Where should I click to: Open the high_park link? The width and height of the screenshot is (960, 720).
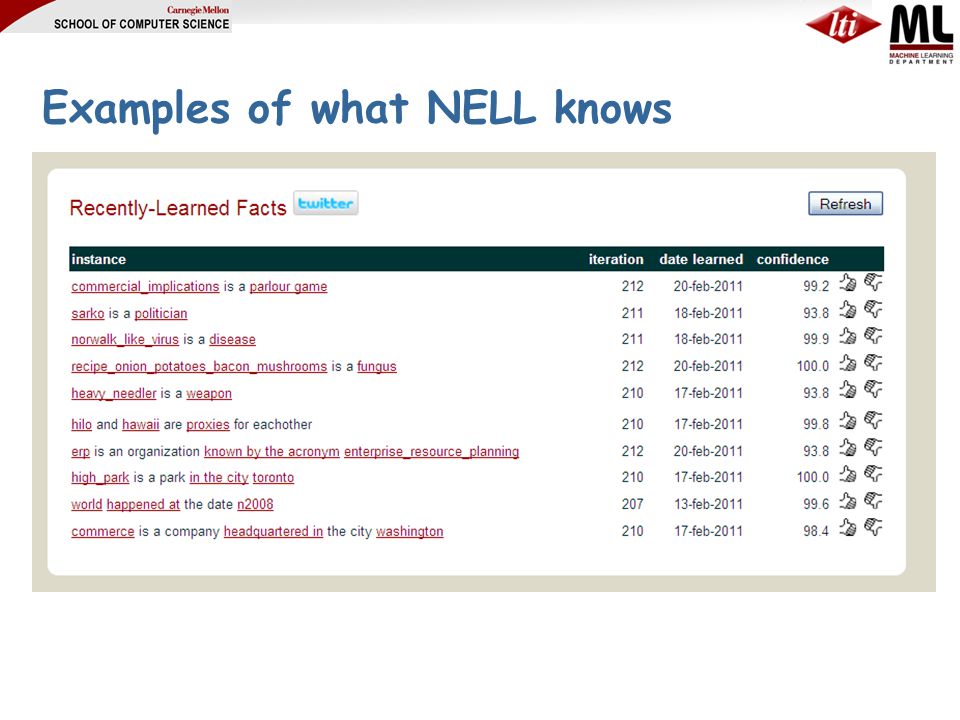100,478
